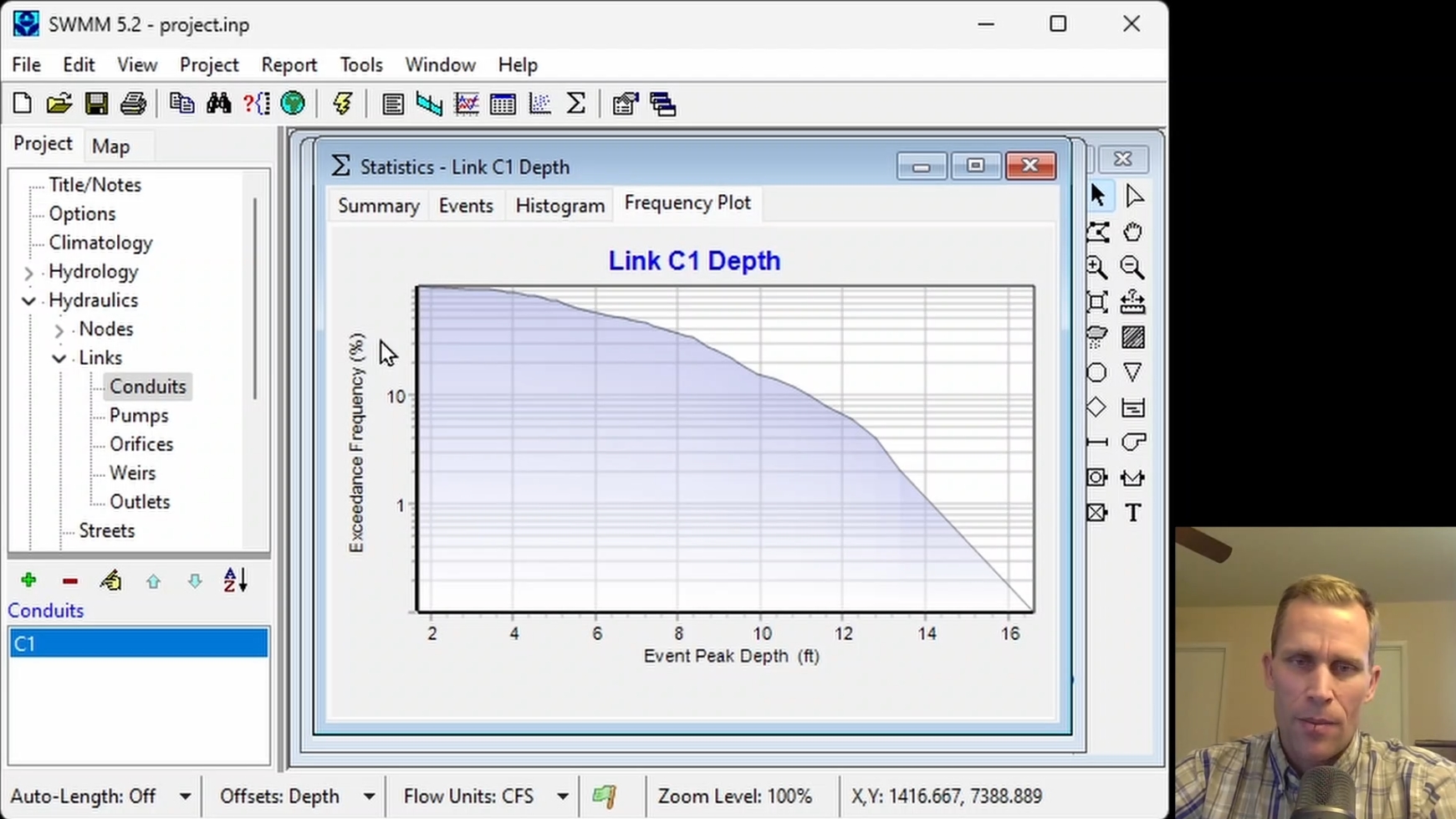This screenshot has height=819, width=1456.
Task: Run simulation with the lightning bolt icon
Action: (x=342, y=104)
